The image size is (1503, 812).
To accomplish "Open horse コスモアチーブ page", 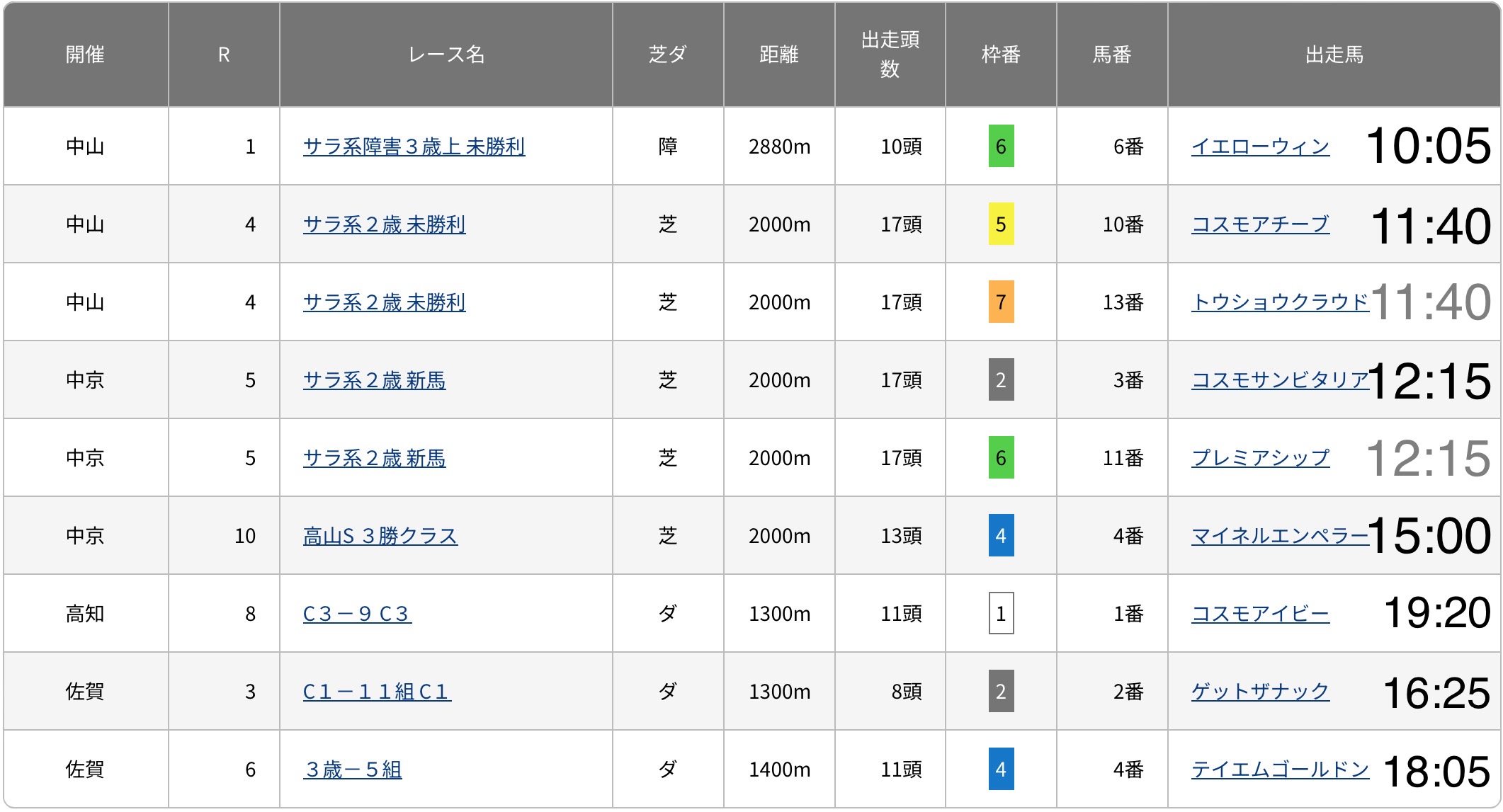I will click(1260, 224).
